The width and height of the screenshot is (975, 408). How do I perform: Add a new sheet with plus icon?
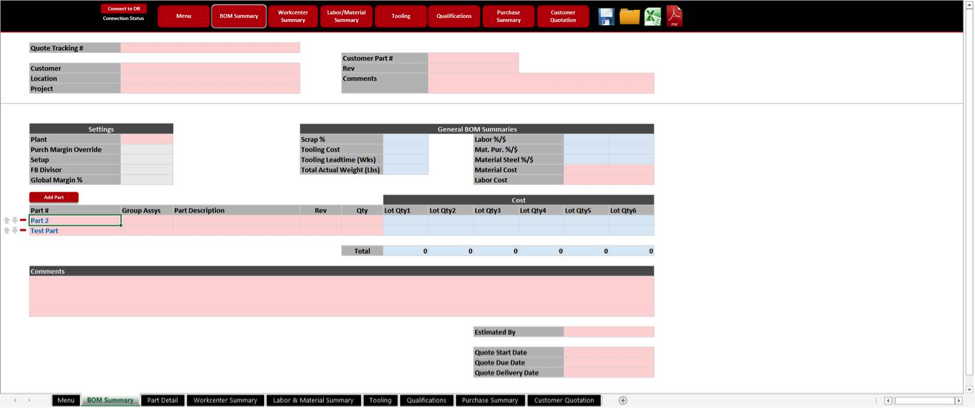[x=623, y=400]
